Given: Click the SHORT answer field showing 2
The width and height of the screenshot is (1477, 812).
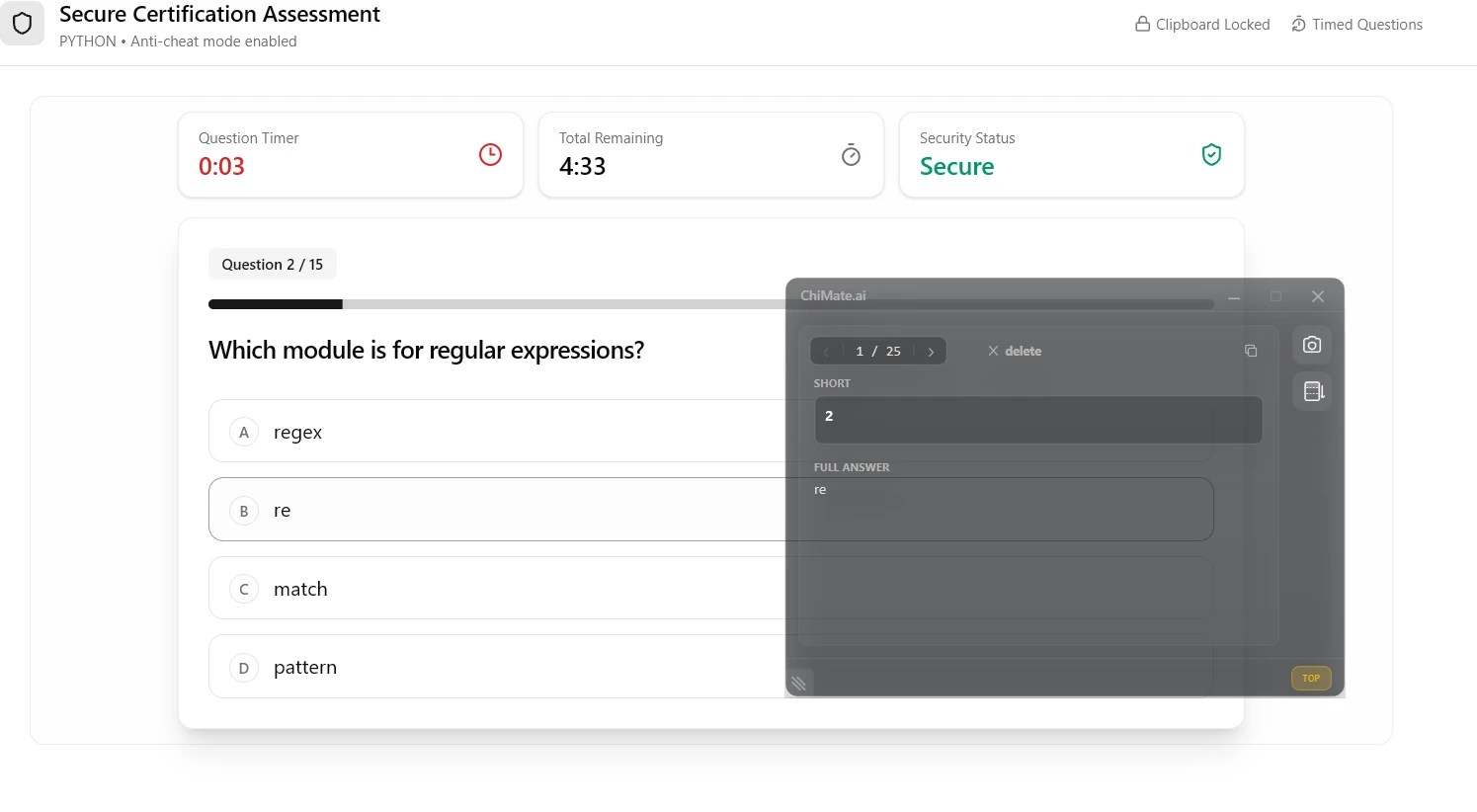Looking at the screenshot, I should [1038, 420].
